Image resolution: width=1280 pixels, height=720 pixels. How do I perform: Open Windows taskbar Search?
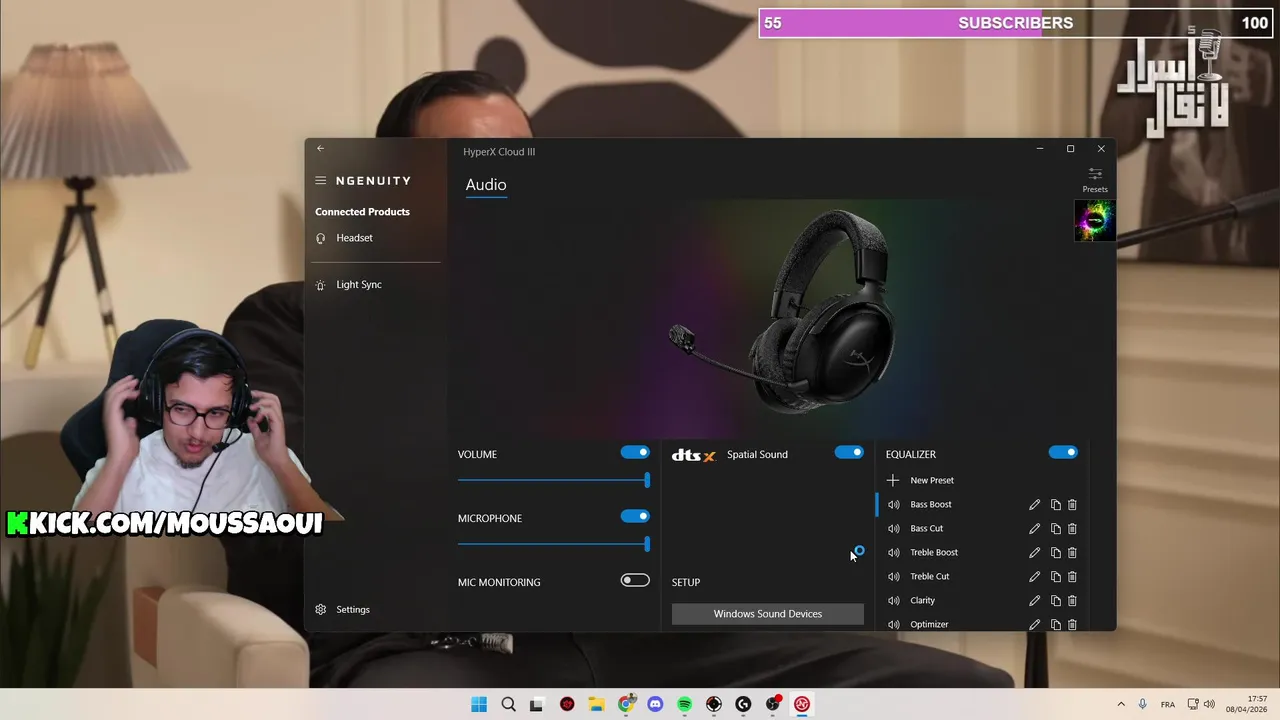coord(508,704)
